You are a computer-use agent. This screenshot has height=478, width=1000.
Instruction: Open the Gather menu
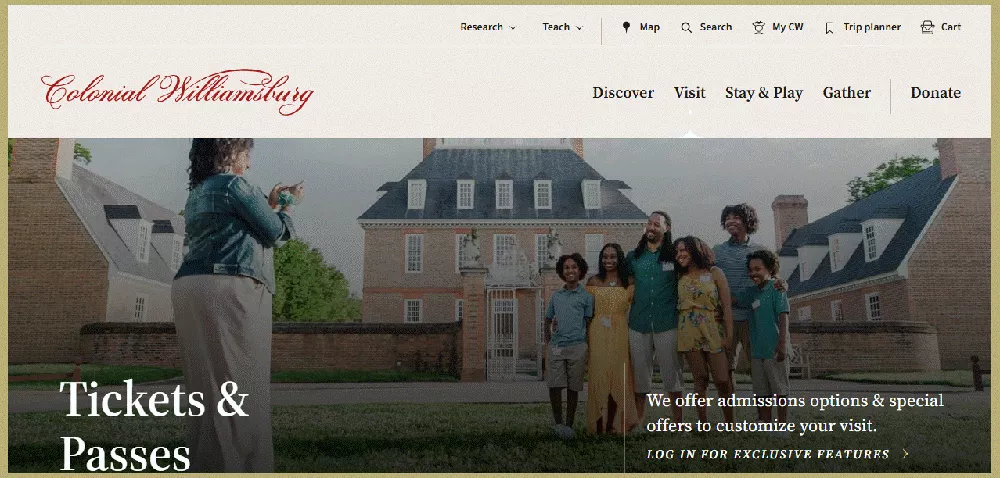coord(846,93)
